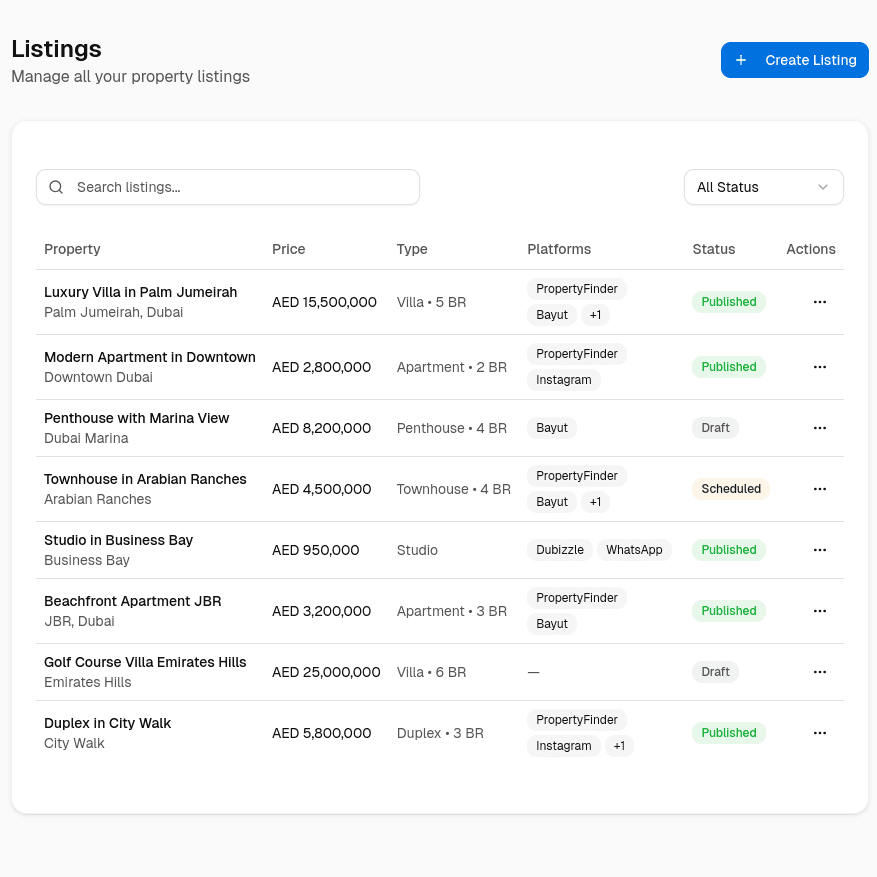Click the plus icon on Create Listing
The image size is (877, 877).
741,60
